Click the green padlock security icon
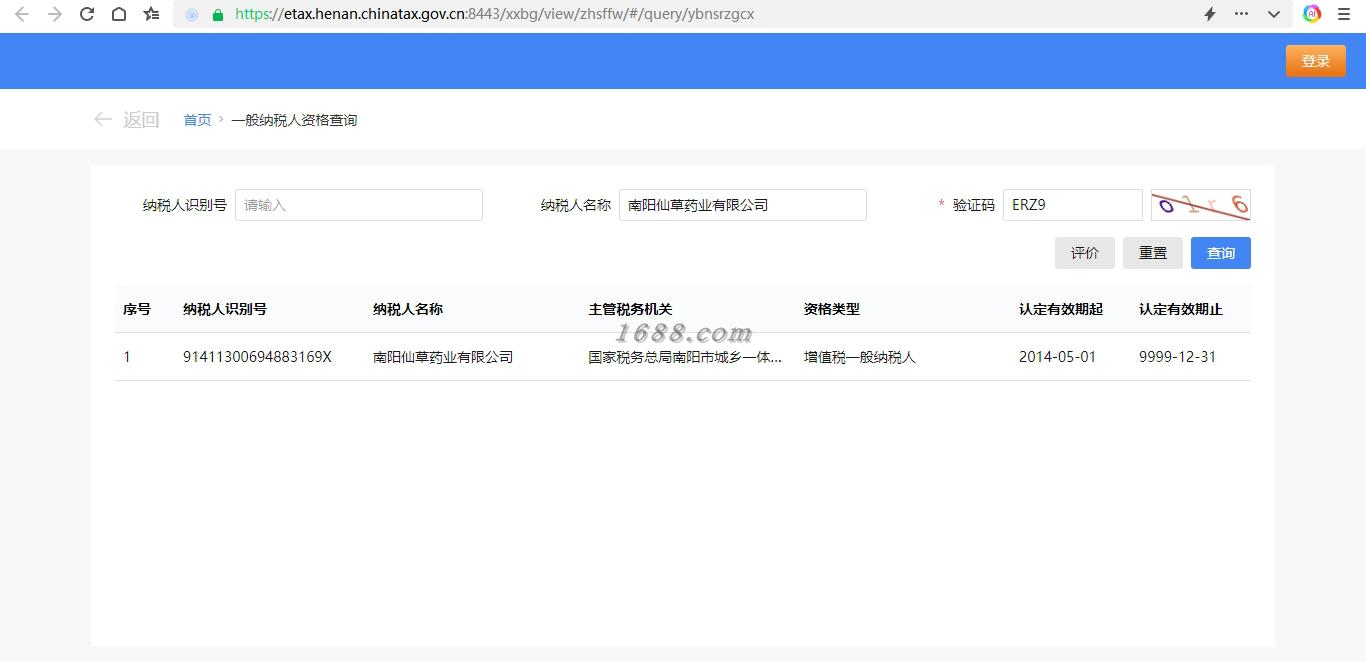Screen dimensions: 1366x662 (218, 14)
